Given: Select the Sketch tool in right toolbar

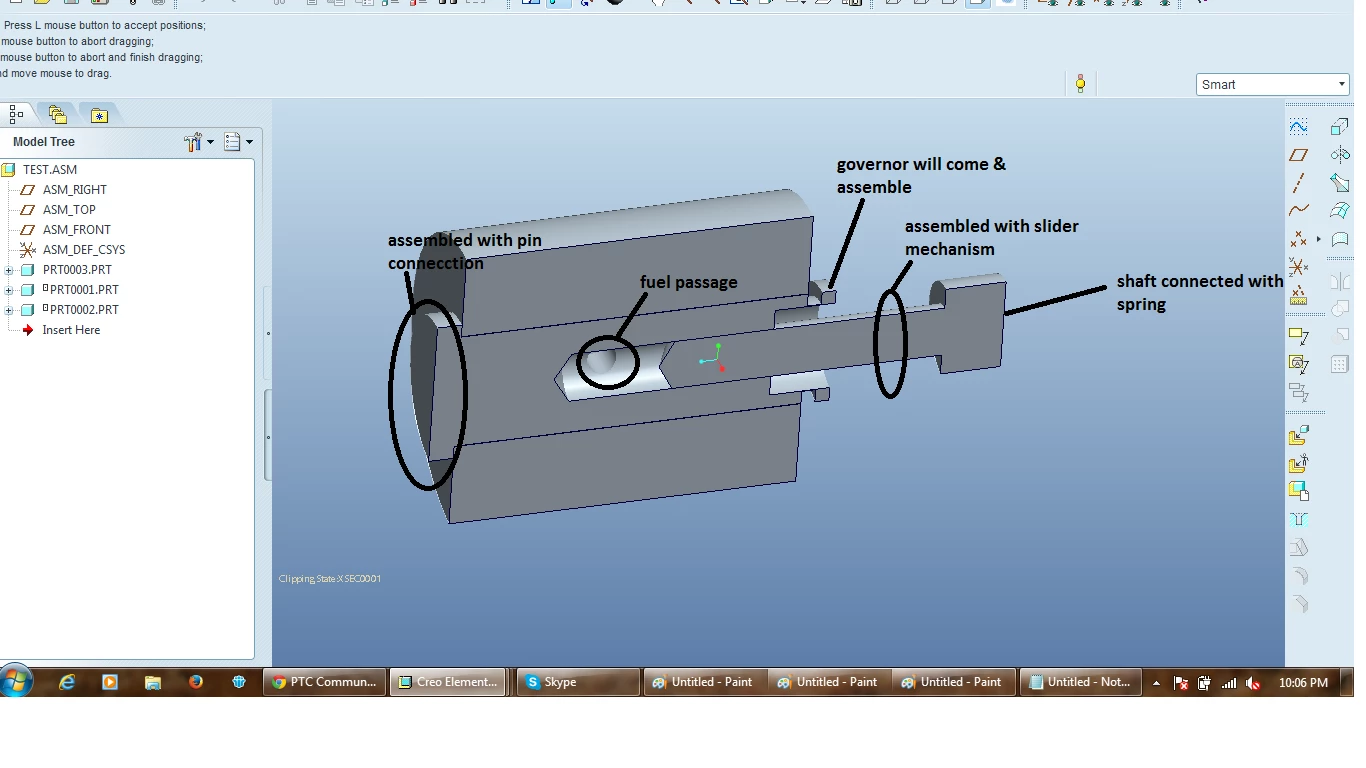Looking at the screenshot, I should tap(1298, 126).
